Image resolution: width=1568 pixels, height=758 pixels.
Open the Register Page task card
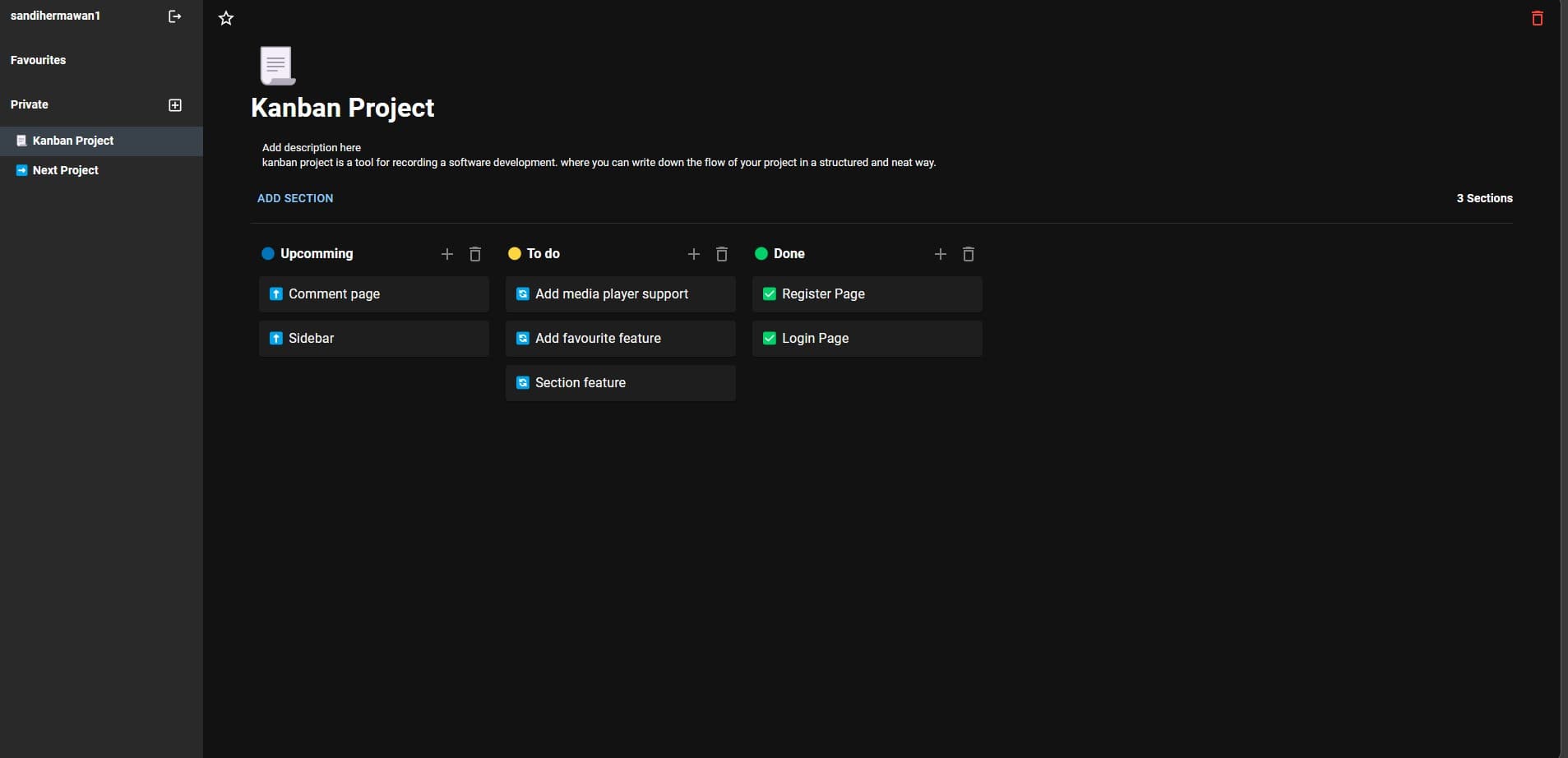point(867,294)
